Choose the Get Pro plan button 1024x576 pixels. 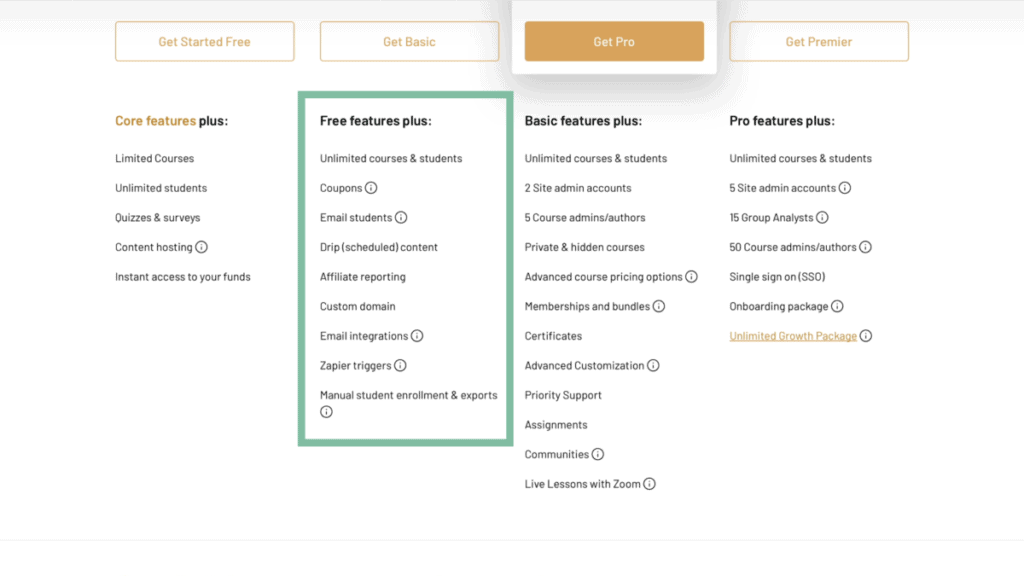pos(614,41)
